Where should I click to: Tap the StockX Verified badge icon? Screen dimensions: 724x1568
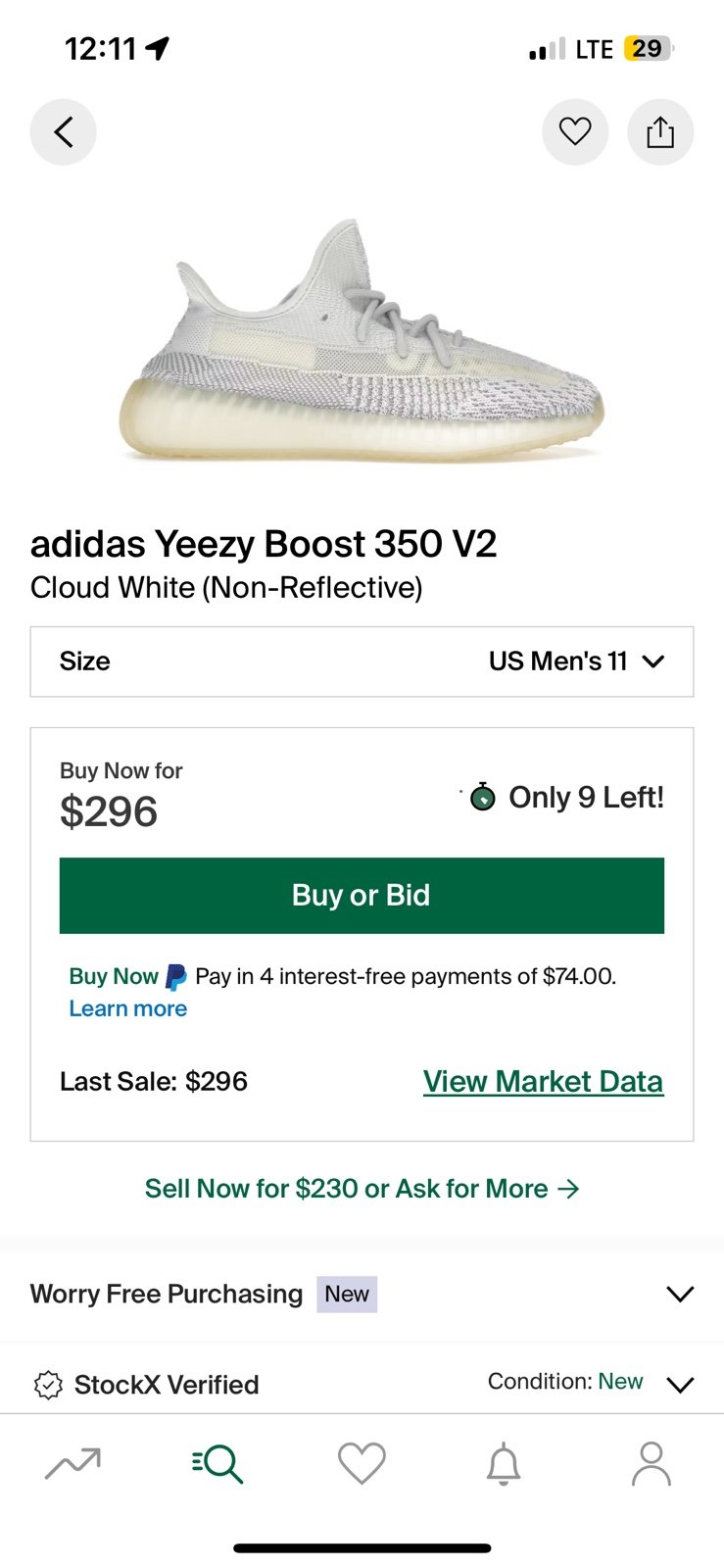pos(48,1385)
